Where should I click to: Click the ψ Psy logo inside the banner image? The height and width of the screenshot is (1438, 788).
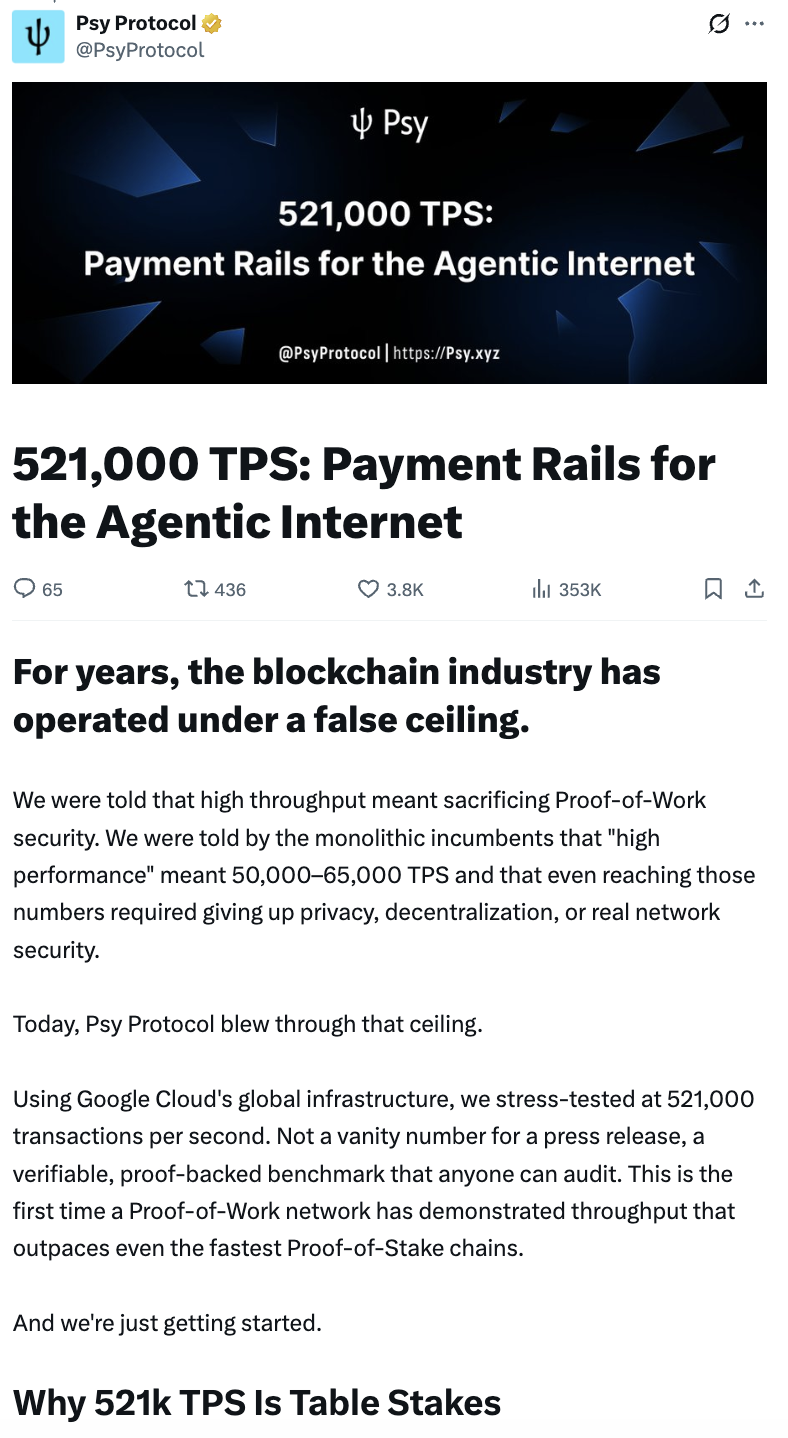(x=390, y=122)
